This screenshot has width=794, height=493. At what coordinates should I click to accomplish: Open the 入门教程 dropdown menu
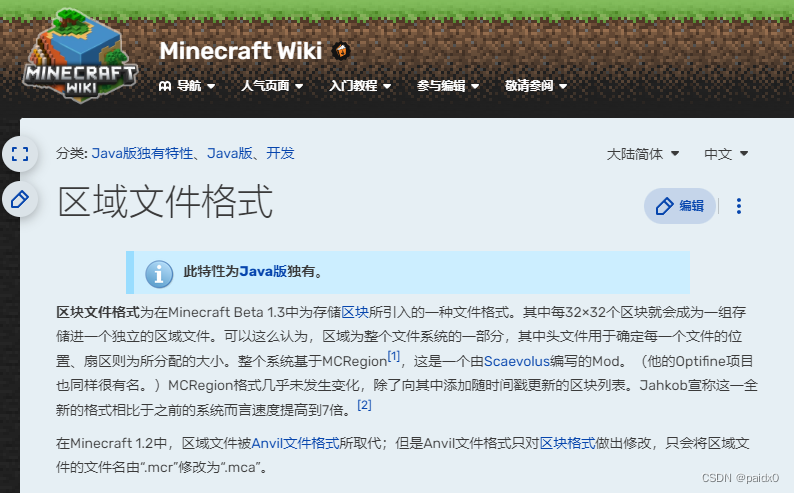tap(360, 86)
